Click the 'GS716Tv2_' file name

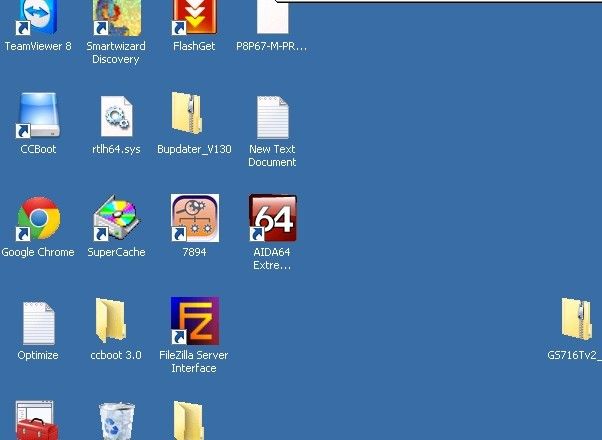(x=574, y=355)
